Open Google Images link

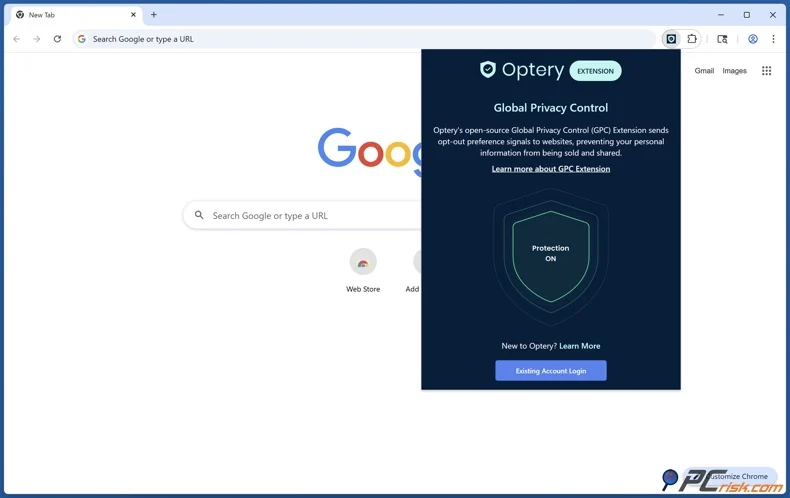click(x=735, y=71)
